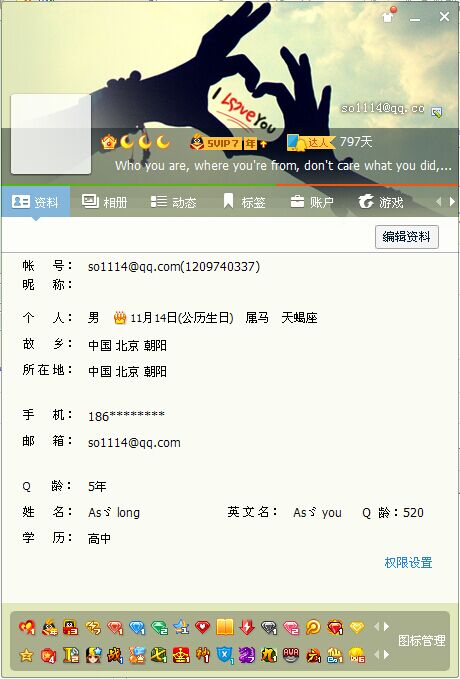Click the birthday crown icon beside 11月14日
This screenshot has width=460, height=679.
point(120,318)
